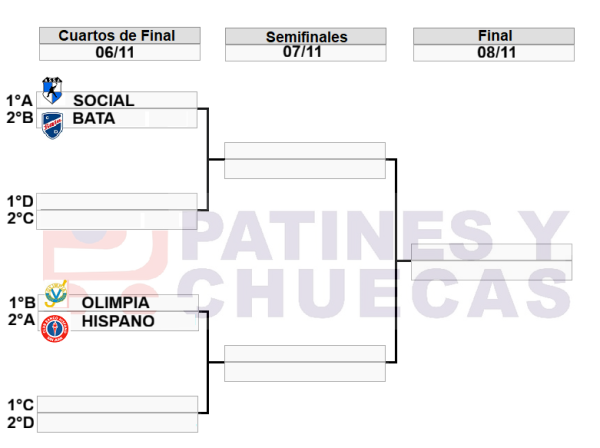600x448 pixels.
Task: Click the upper slot of the Final match
Action: tap(491, 252)
